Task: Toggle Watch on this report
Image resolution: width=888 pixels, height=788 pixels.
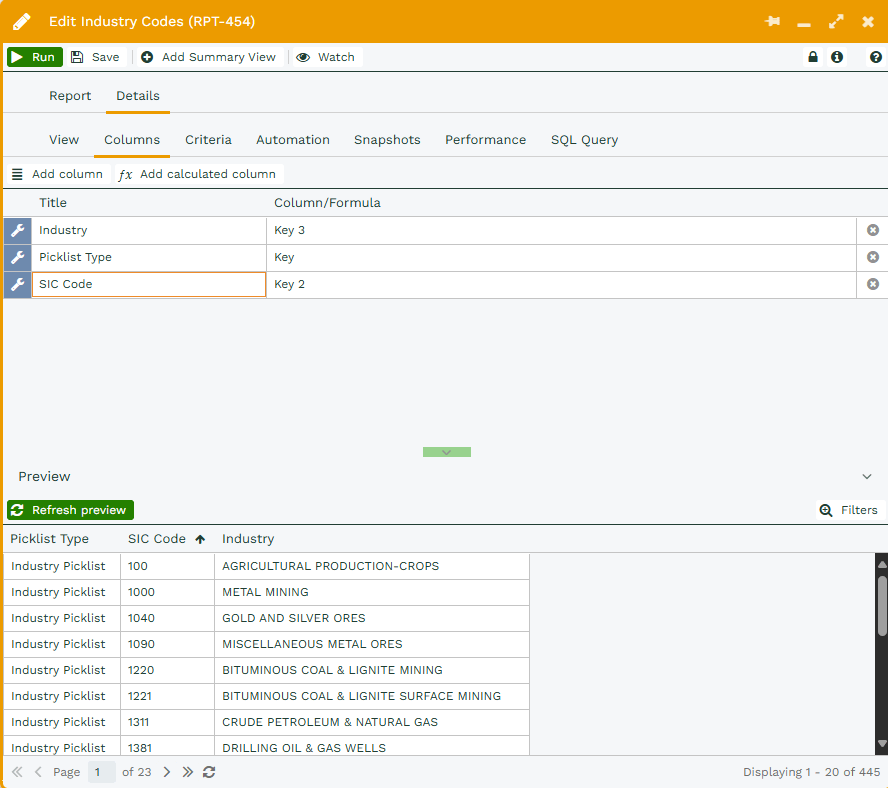Action: click(x=326, y=57)
